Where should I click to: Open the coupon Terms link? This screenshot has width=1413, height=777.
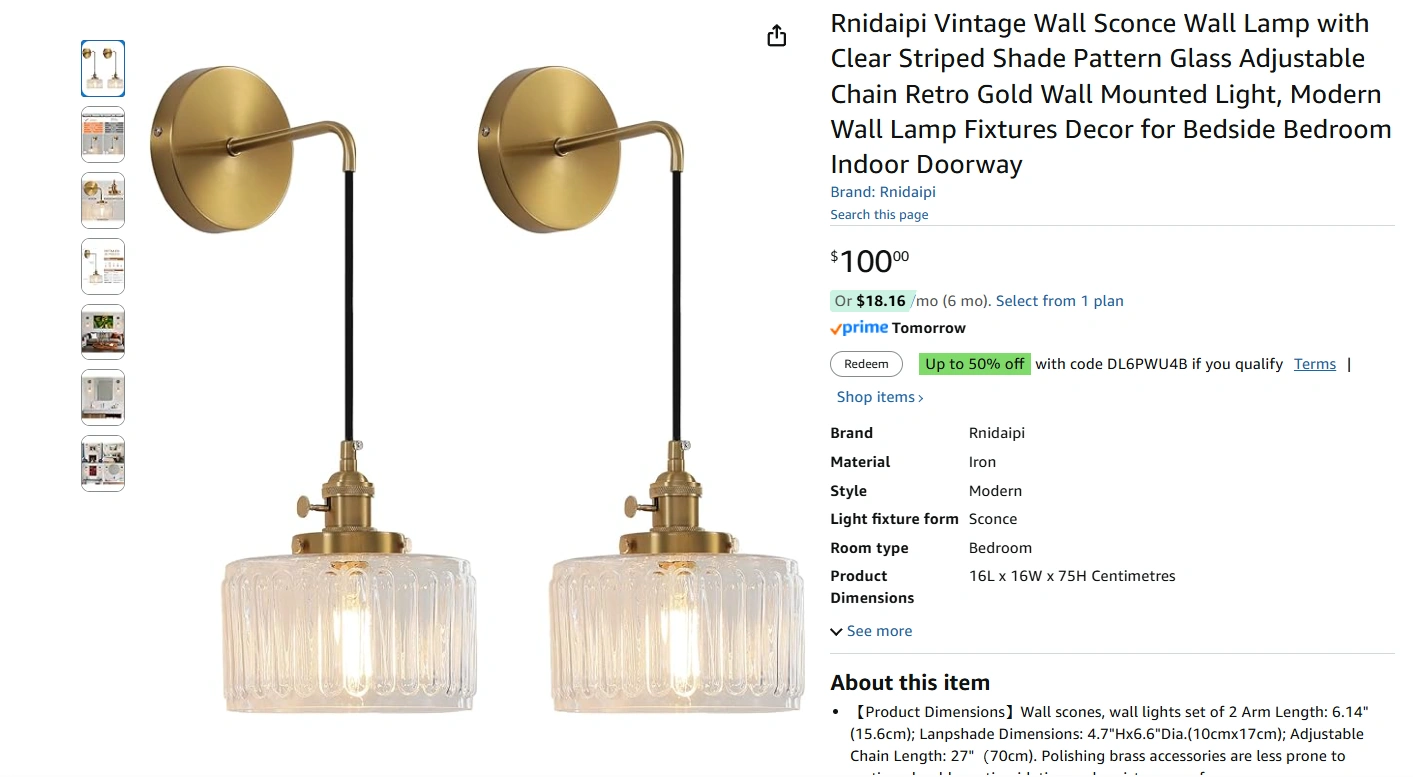pos(1314,364)
